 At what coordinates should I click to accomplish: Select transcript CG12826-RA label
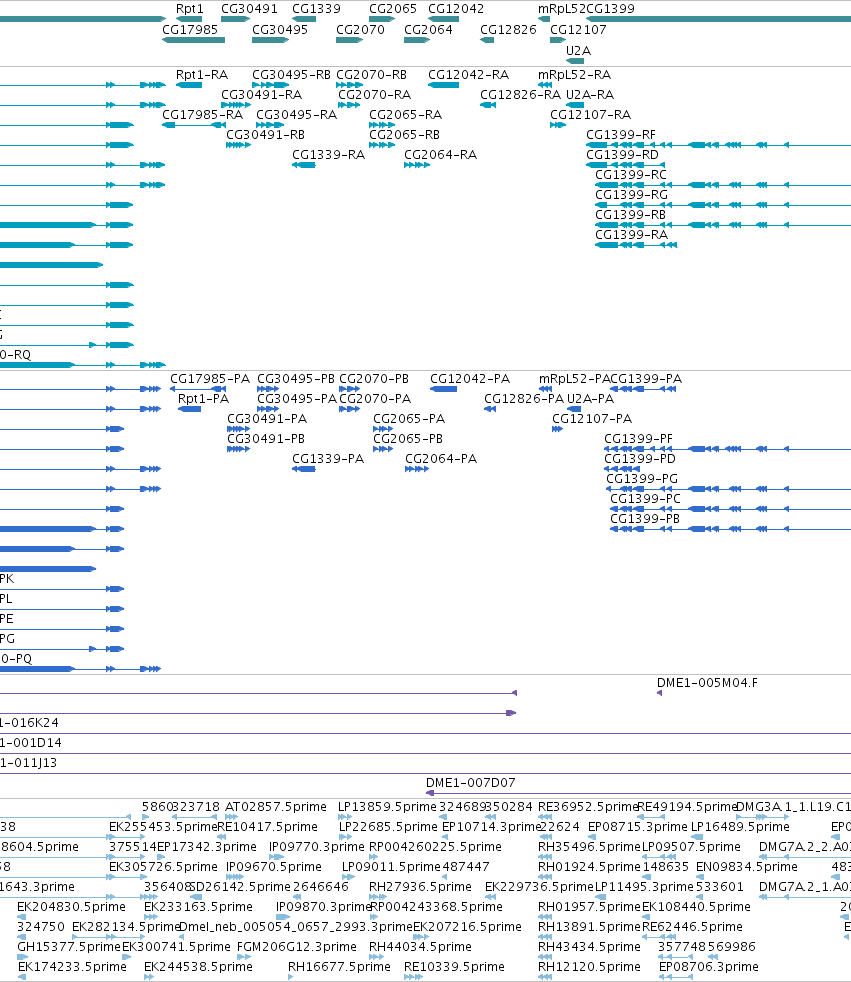[x=520, y=95]
